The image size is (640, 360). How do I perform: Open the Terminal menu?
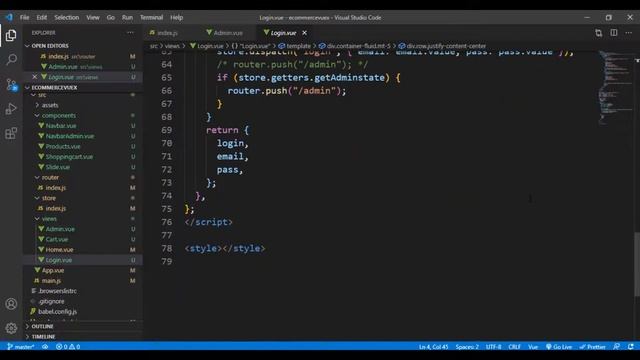(x=151, y=18)
